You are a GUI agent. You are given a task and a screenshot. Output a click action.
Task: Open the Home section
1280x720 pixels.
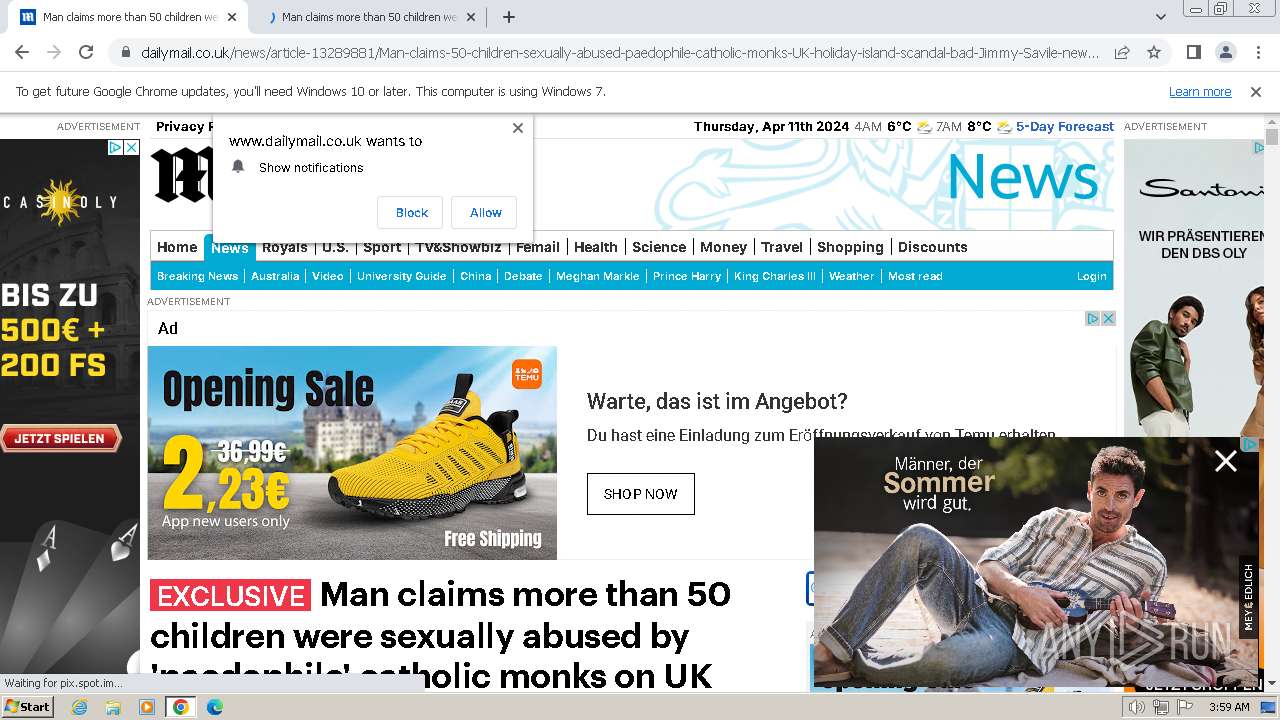click(x=177, y=247)
